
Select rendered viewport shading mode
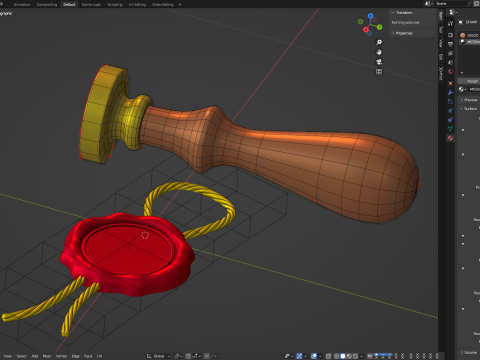pos(355,356)
